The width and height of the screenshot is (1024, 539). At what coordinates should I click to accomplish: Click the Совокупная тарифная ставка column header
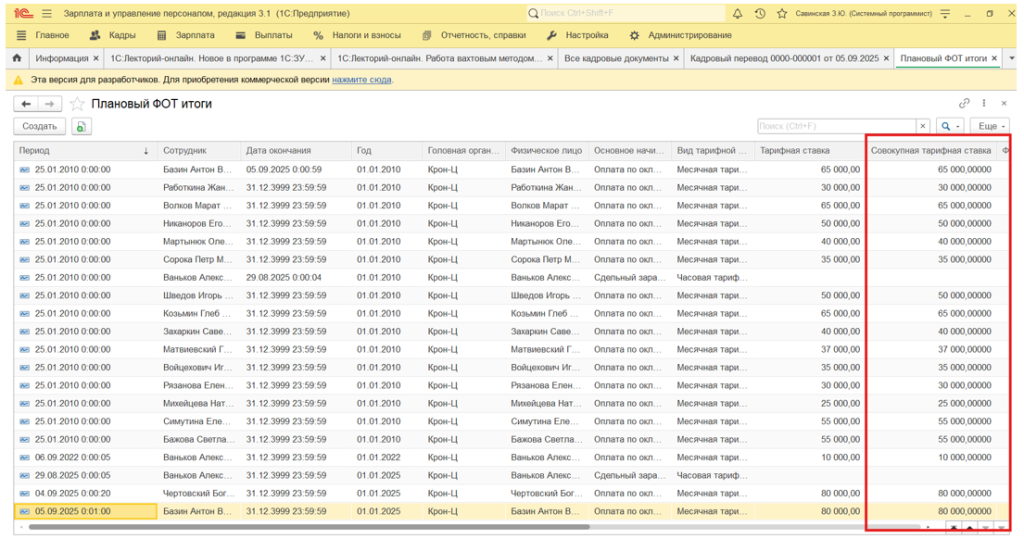click(931, 151)
